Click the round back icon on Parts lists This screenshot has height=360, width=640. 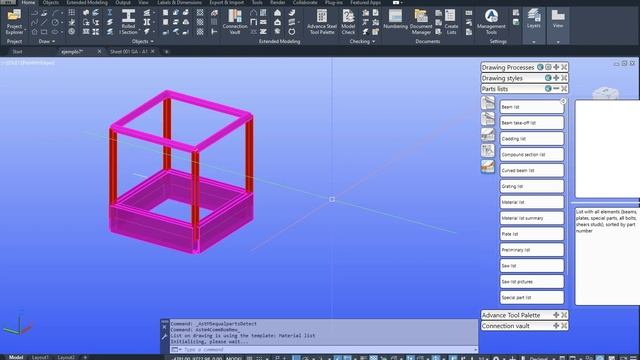[x=548, y=88]
